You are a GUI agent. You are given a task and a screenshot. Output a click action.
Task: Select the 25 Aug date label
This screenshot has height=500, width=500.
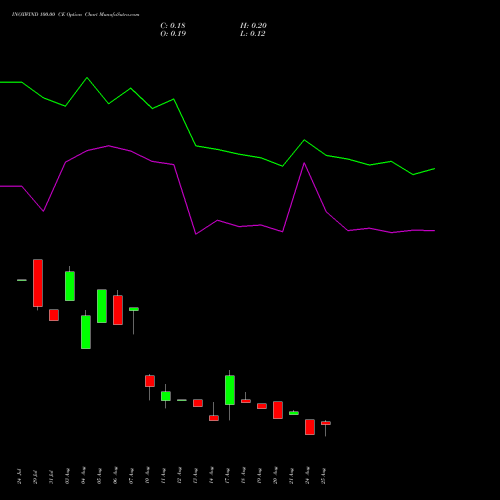click(323, 476)
